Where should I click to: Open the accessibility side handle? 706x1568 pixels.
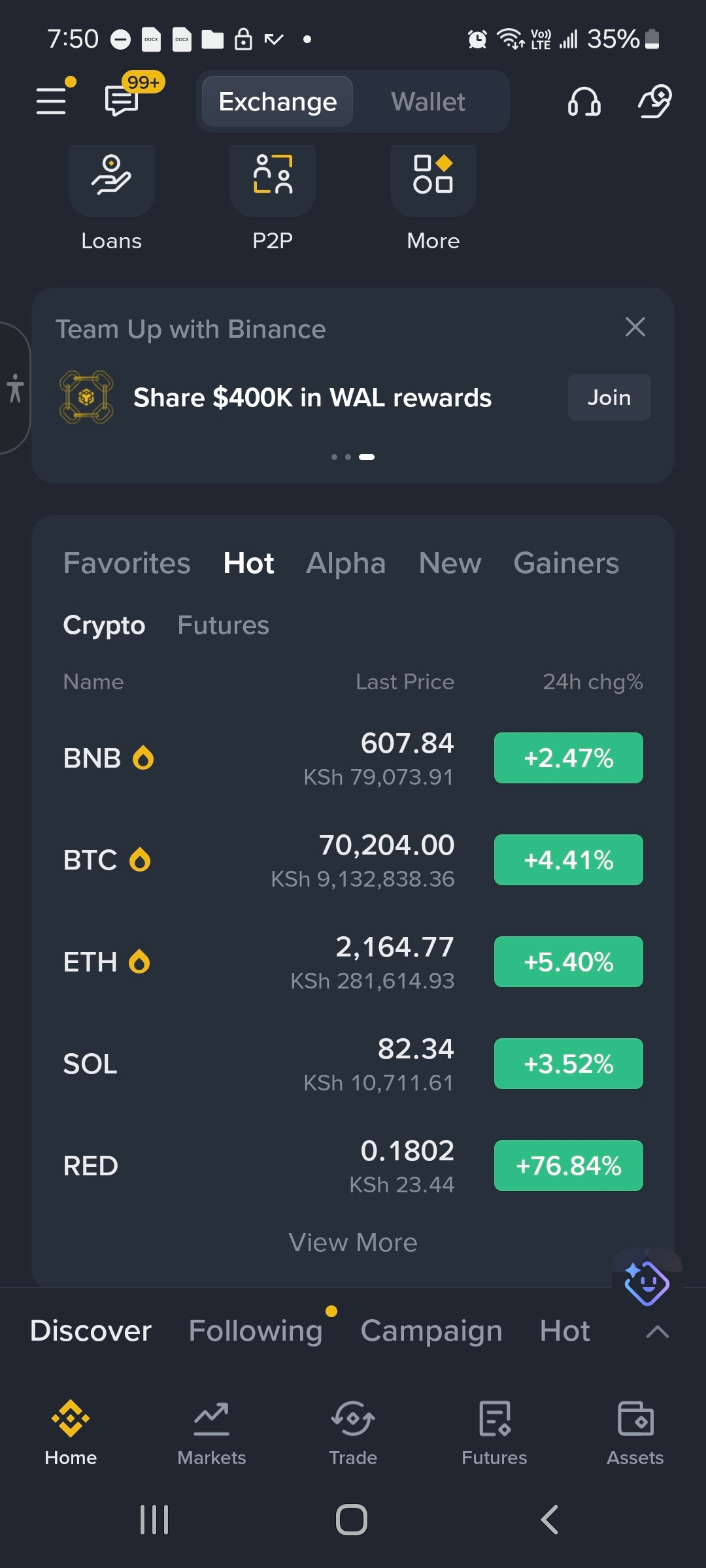tap(14, 388)
